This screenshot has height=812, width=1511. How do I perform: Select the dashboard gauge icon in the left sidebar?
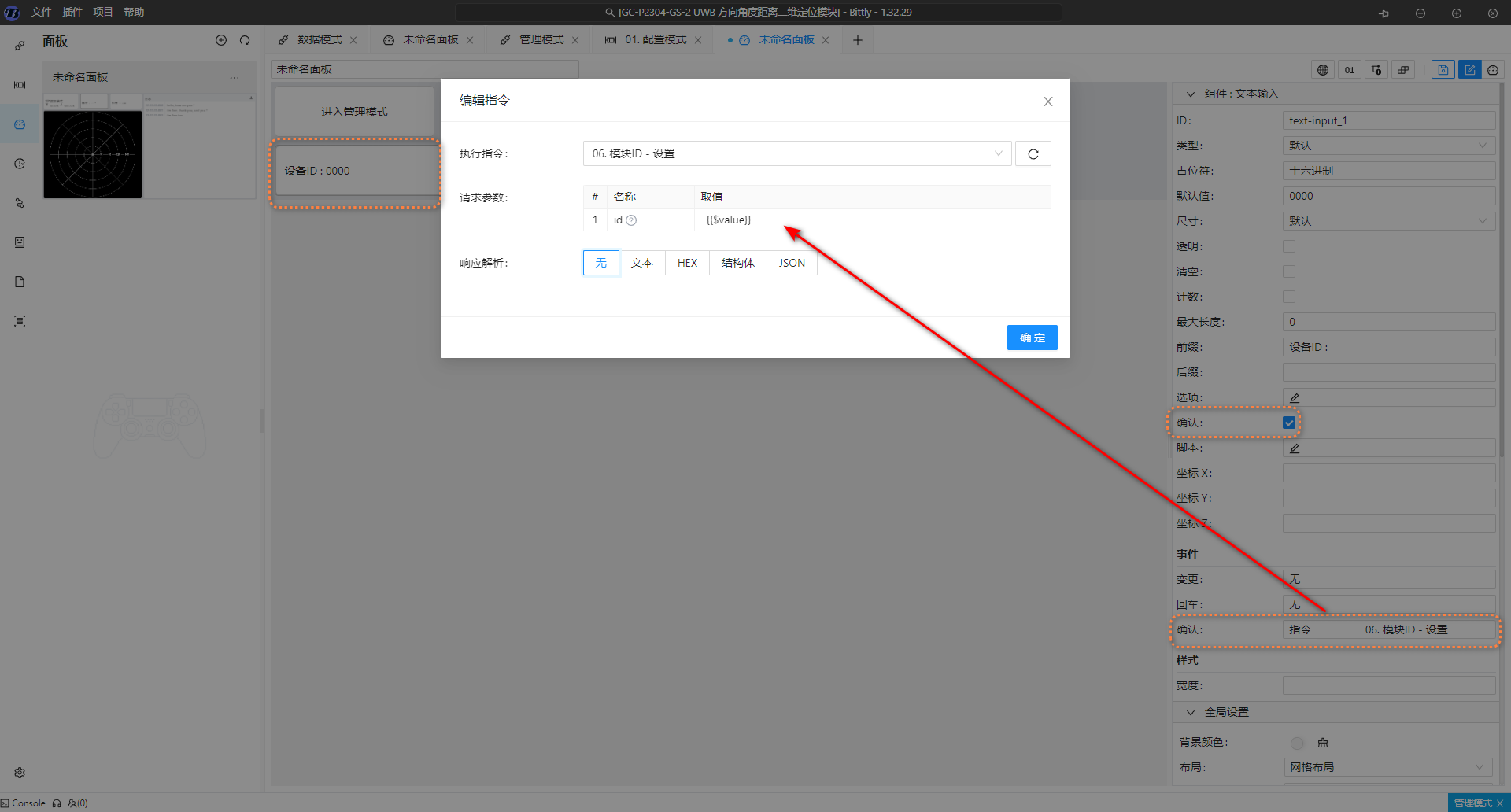tap(20, 124)
